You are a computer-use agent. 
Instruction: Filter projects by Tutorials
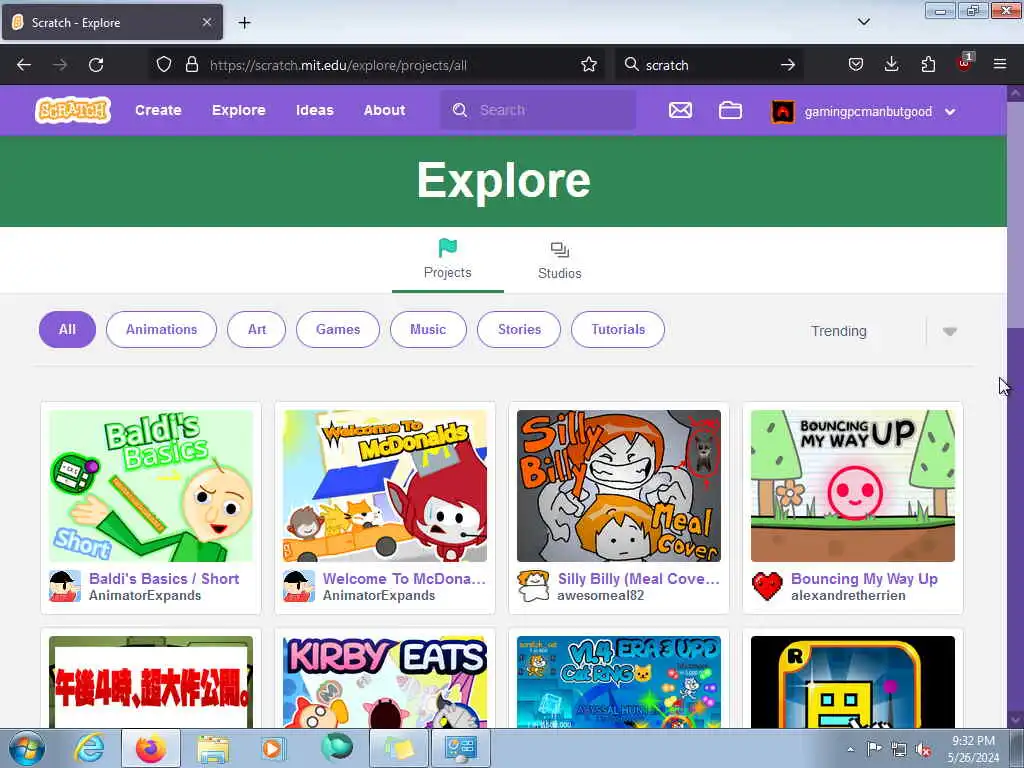tap(618, 330)
